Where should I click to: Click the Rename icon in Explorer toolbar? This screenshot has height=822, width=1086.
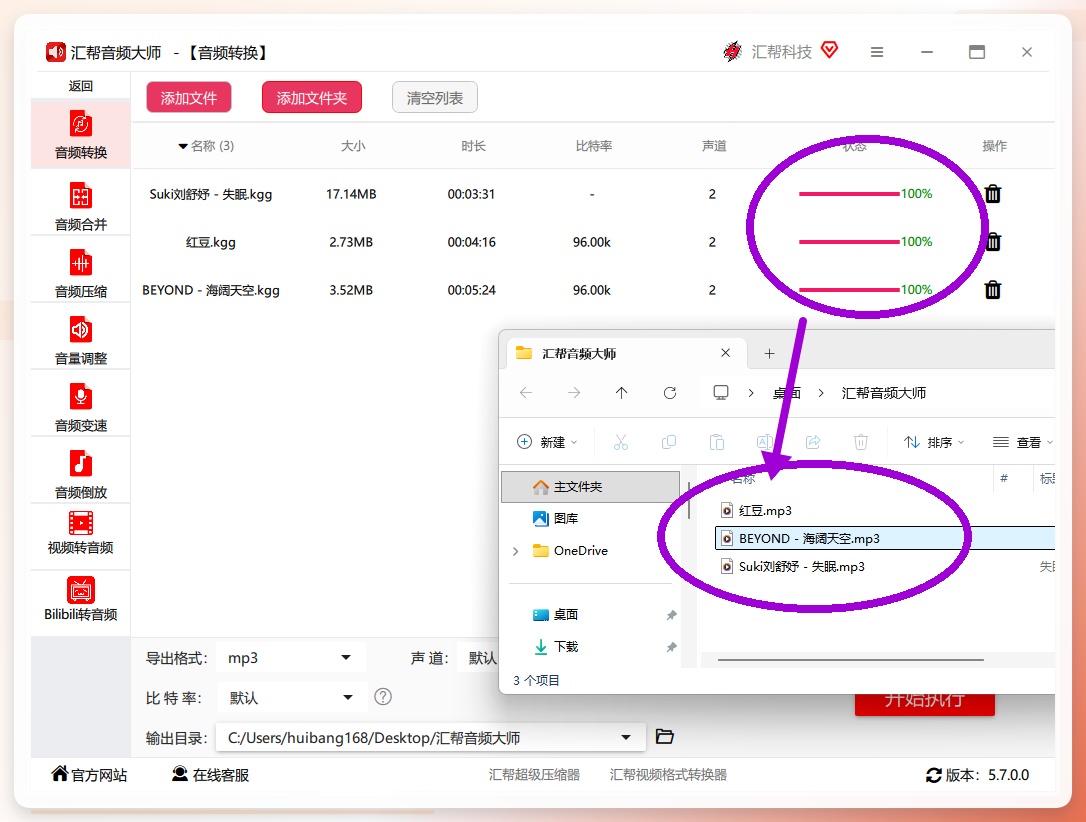(765, 442)
